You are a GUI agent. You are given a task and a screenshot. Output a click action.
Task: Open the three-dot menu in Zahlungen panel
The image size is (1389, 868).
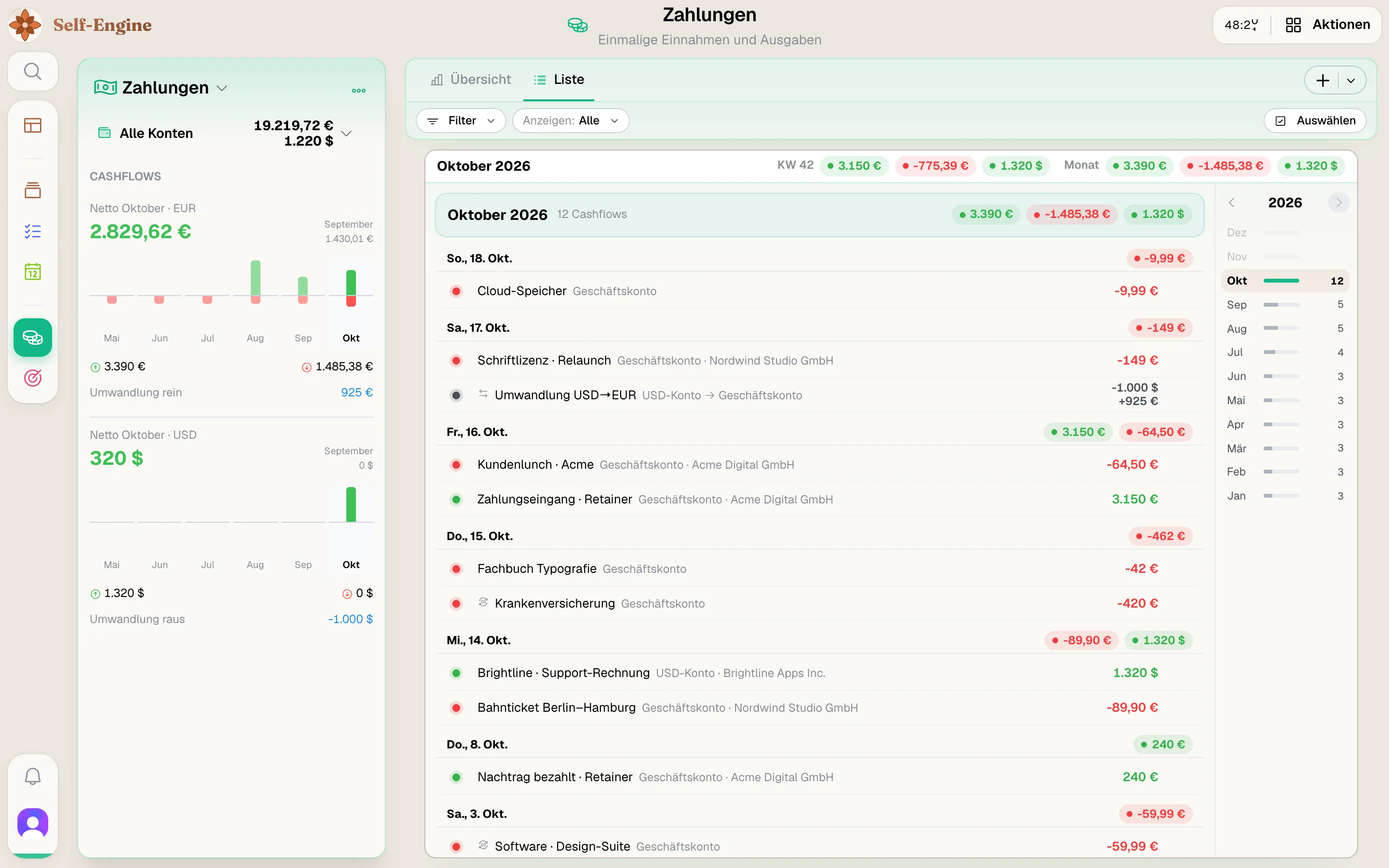pyautogui.click(x=359, y=90)
